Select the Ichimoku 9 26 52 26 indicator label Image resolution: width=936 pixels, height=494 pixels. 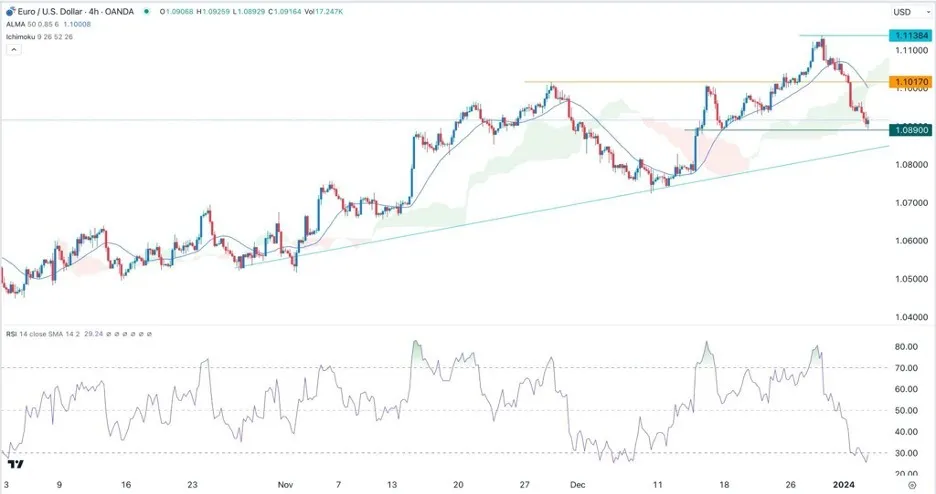tap(39, 37)
